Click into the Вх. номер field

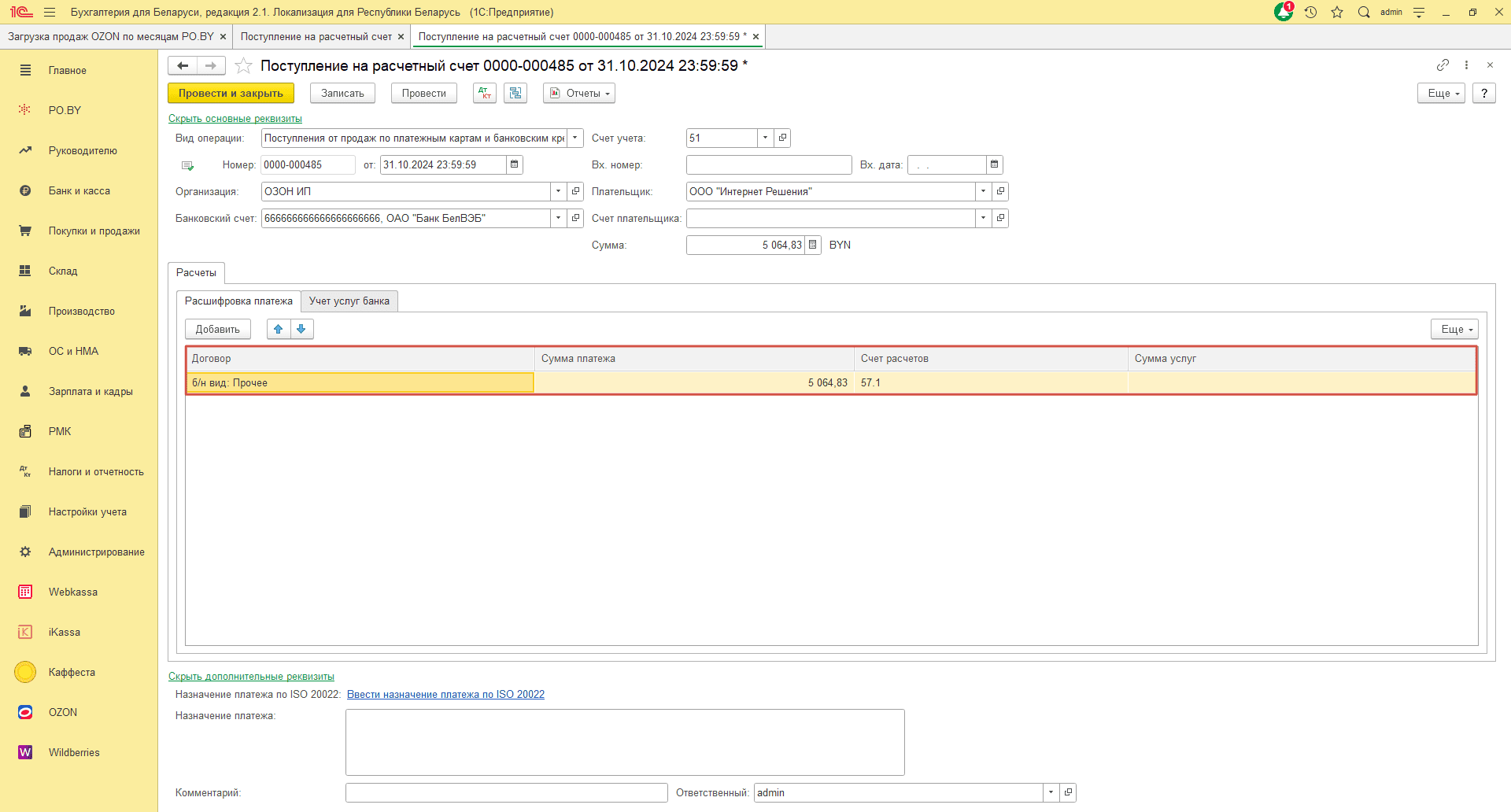point(769,164)
